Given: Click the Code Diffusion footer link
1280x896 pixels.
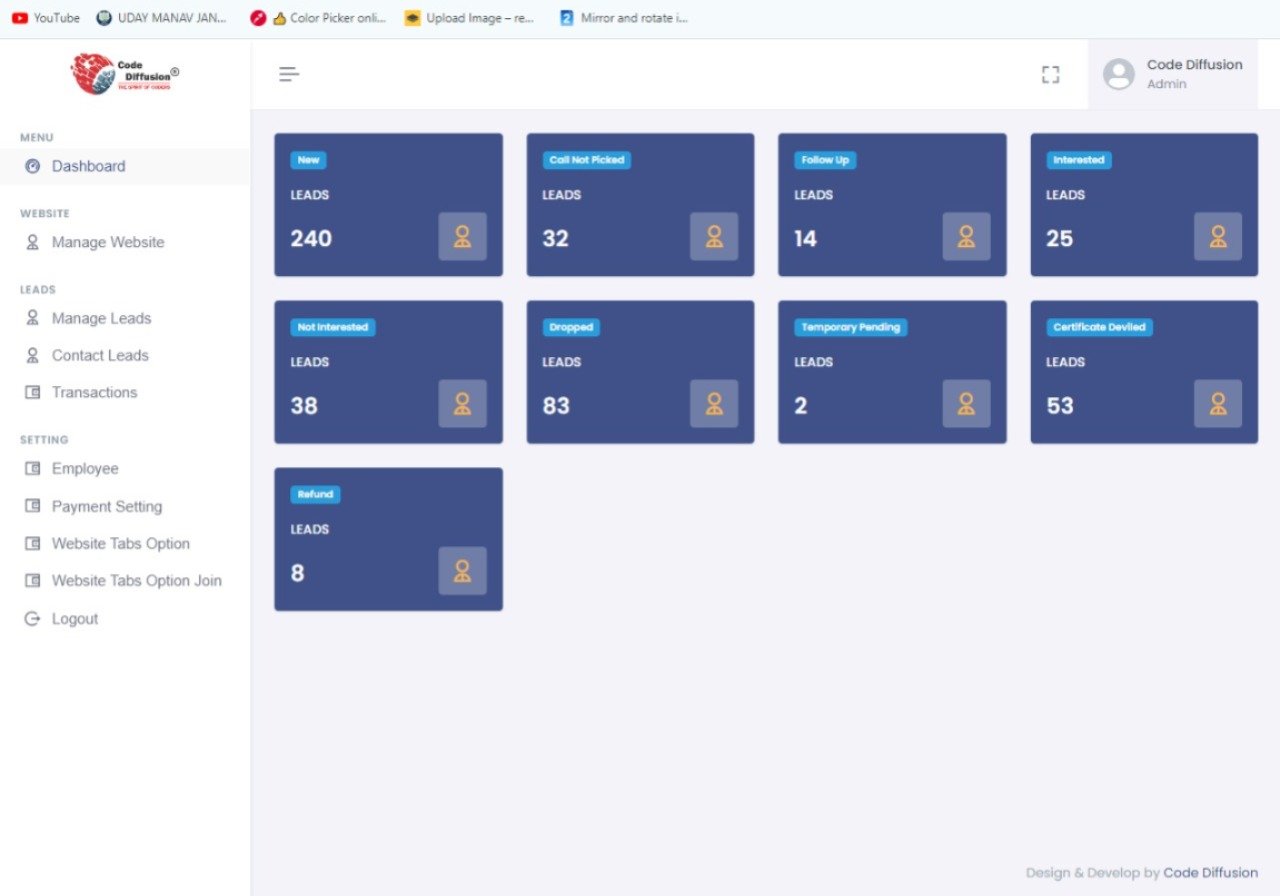Looking at the screenshot, I should [1210, 873].
